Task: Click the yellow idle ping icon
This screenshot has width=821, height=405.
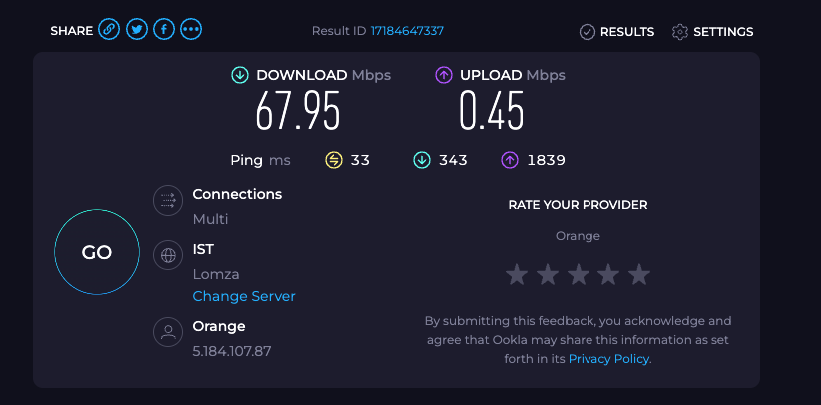Action: pyautogui.click(x=334, y=160)
